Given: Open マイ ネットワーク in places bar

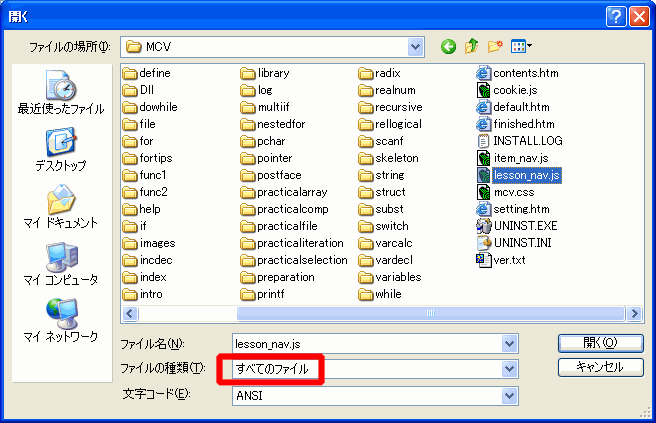Looking at the screenshot, I should pyautogui.click(x=61, y=320).
